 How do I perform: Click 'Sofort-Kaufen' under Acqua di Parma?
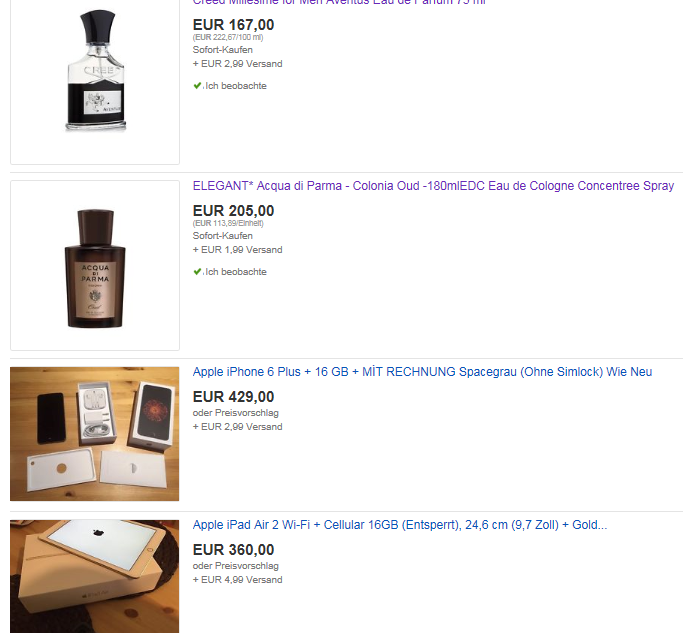[x=223, y=236]
